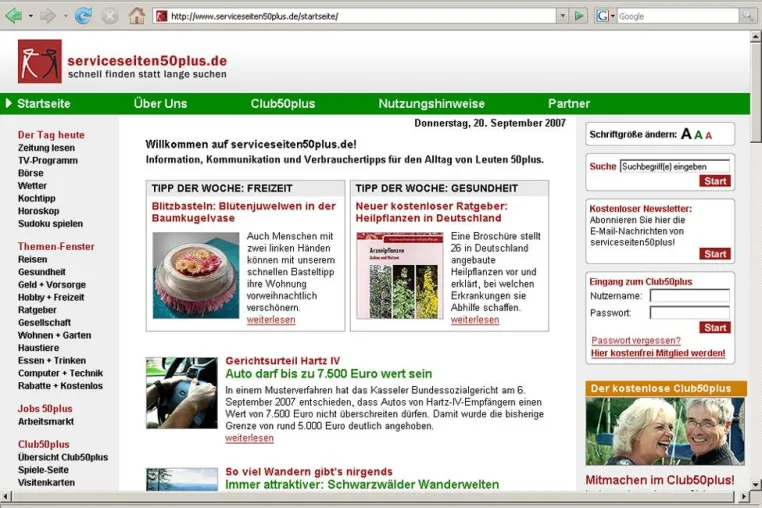Viewport: 762px width, 508px height.
Task: Go to the browser Home icon
Action: [137, 16]
